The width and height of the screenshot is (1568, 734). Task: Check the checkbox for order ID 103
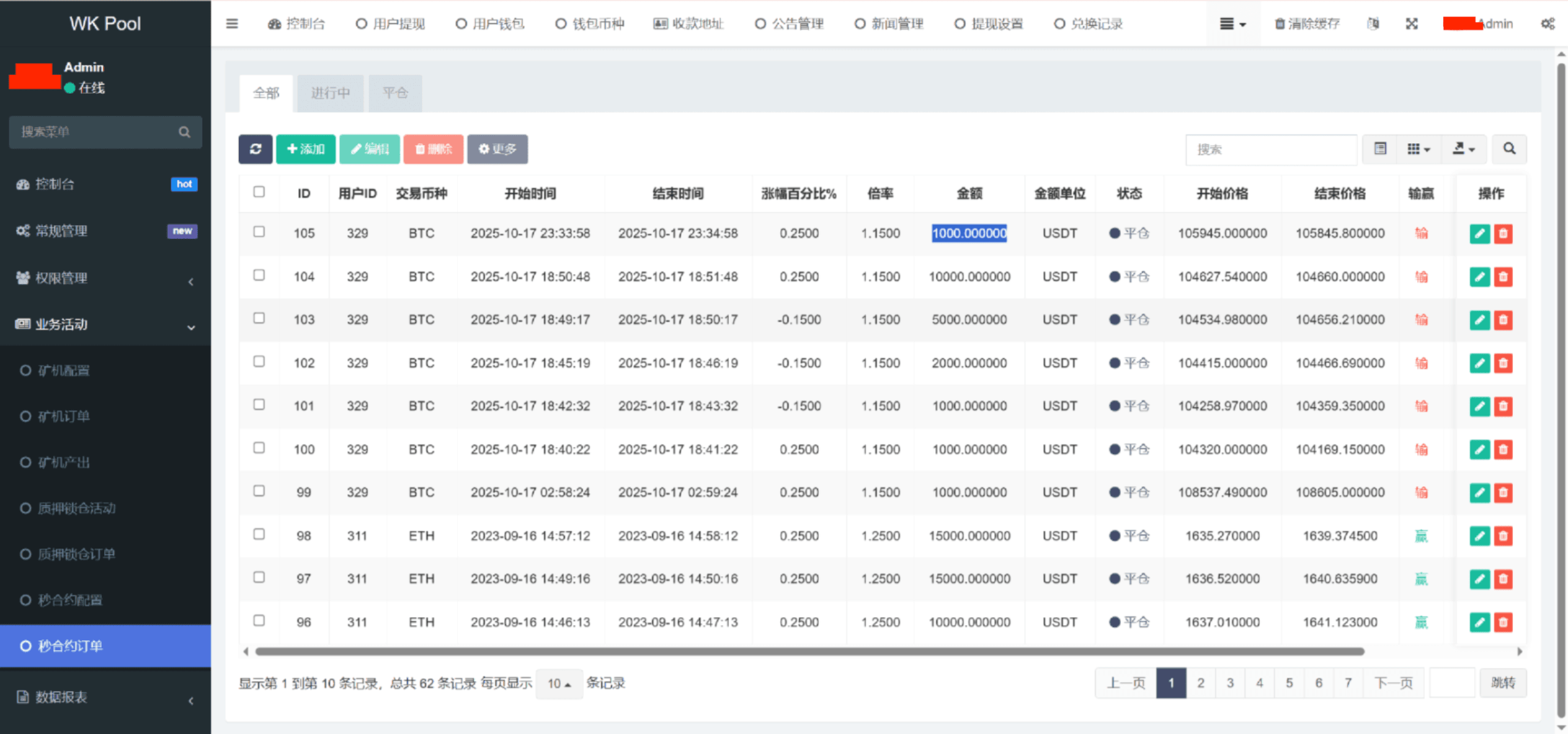click(x=259, y=318)
